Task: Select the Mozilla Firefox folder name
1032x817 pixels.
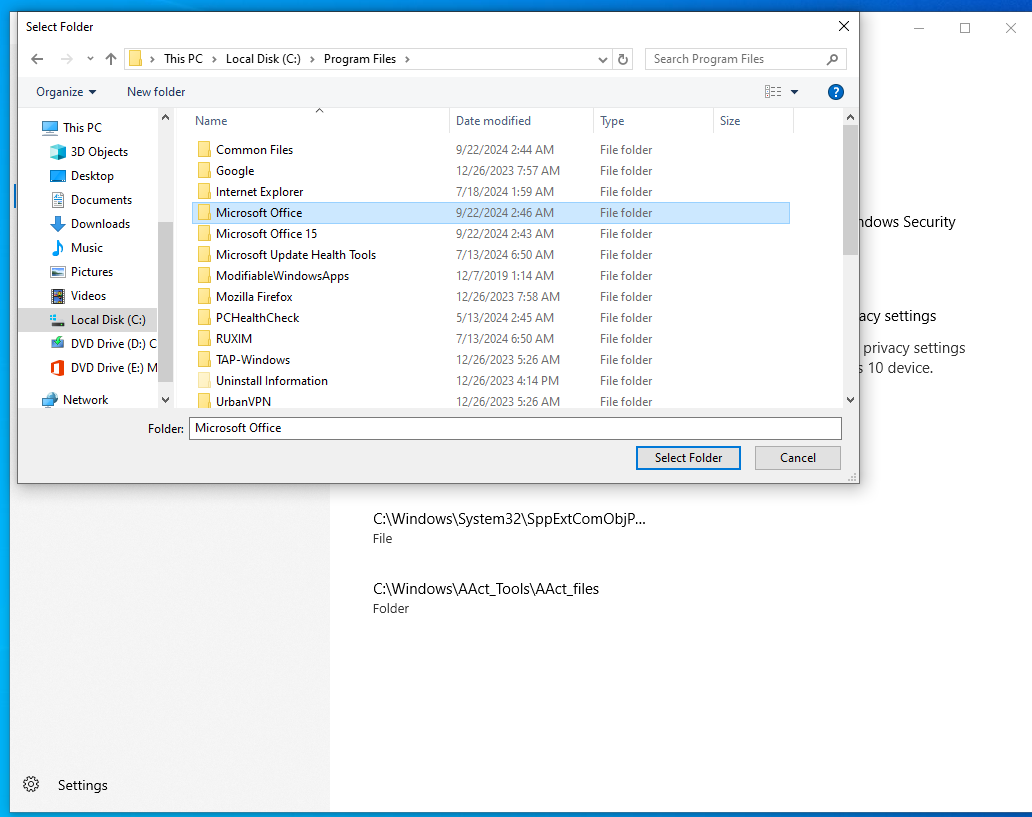Action: [254, 297]
